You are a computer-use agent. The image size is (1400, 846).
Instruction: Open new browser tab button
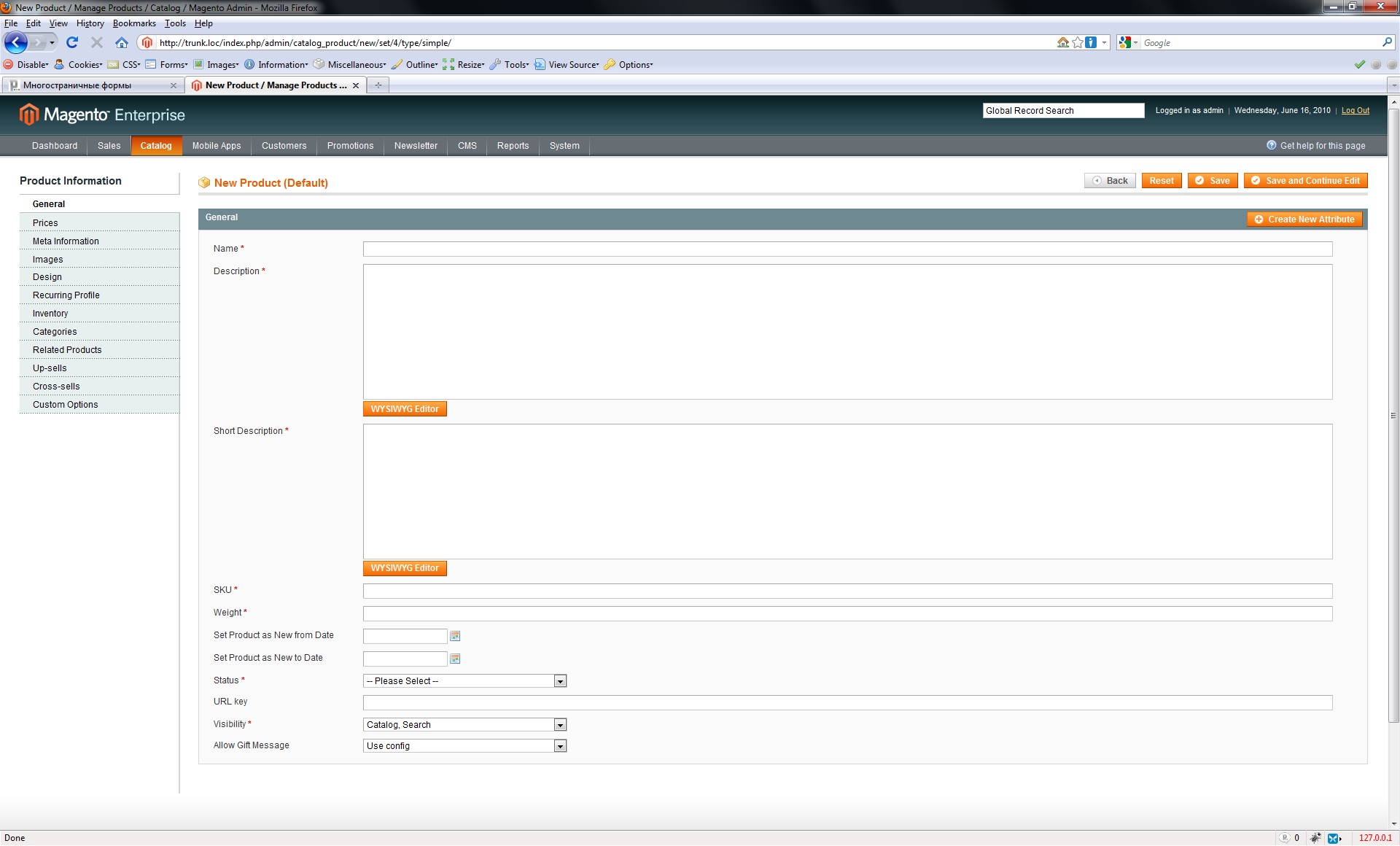coord(378,85)
